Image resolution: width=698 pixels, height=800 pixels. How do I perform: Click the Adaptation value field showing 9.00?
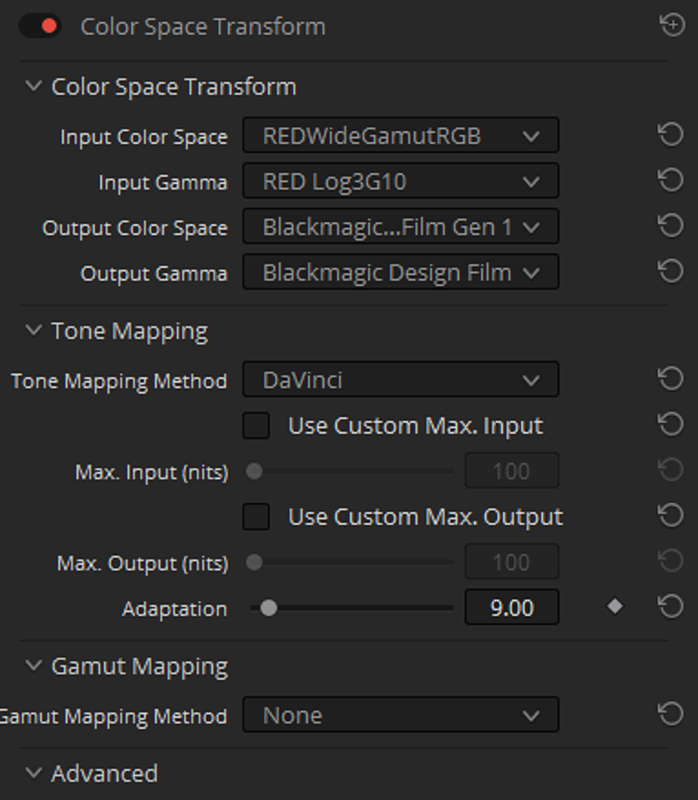pos(512,607)
